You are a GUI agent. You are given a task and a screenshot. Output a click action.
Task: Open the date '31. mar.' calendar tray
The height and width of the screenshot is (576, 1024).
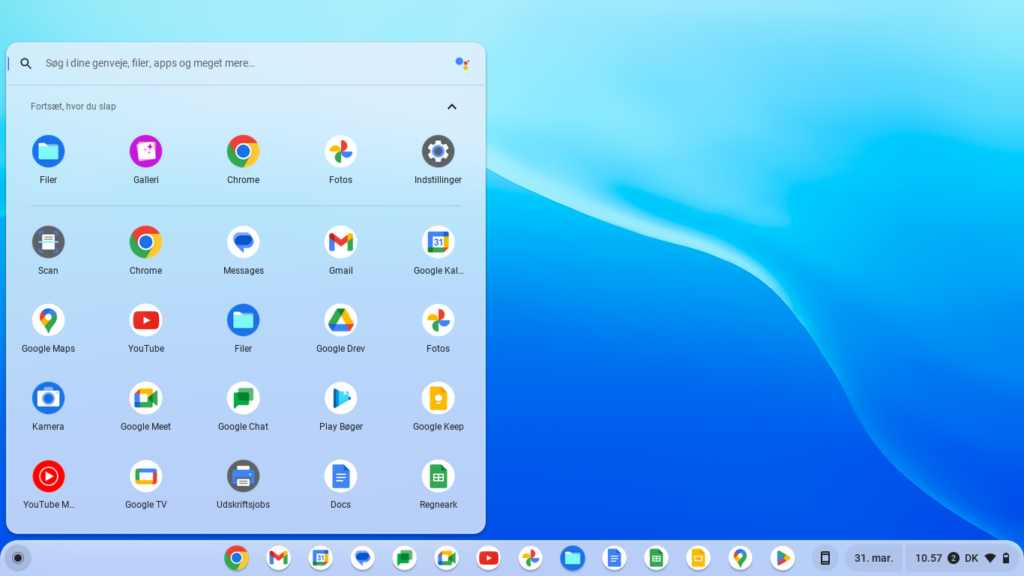click(874, 558)
